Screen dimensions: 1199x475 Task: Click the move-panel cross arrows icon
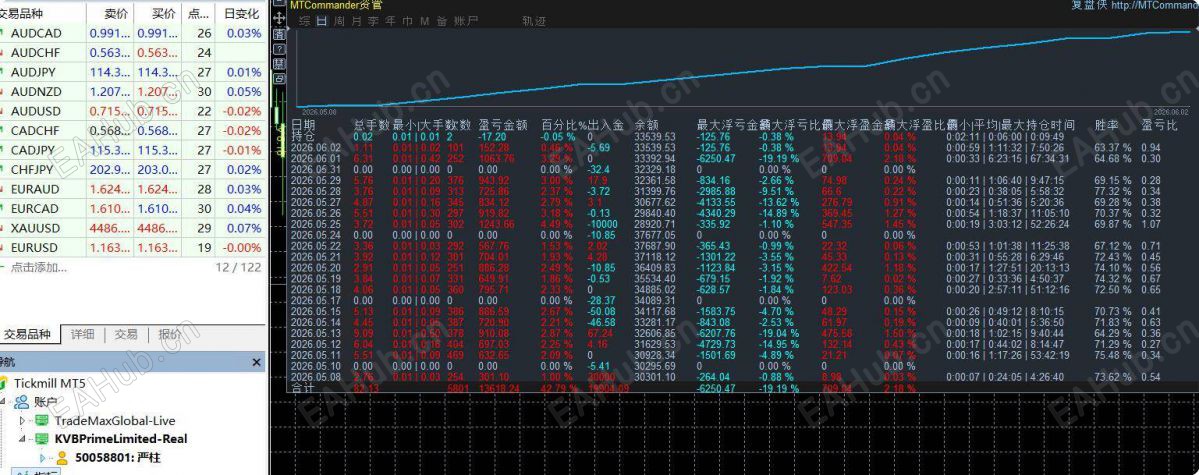(279, 18)
